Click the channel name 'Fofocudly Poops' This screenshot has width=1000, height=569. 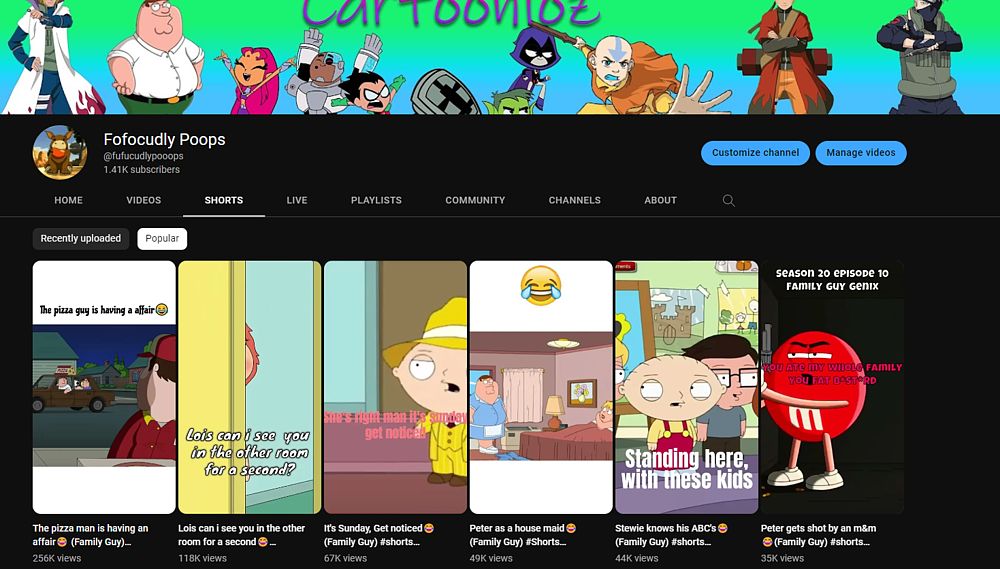pos(165,140)
